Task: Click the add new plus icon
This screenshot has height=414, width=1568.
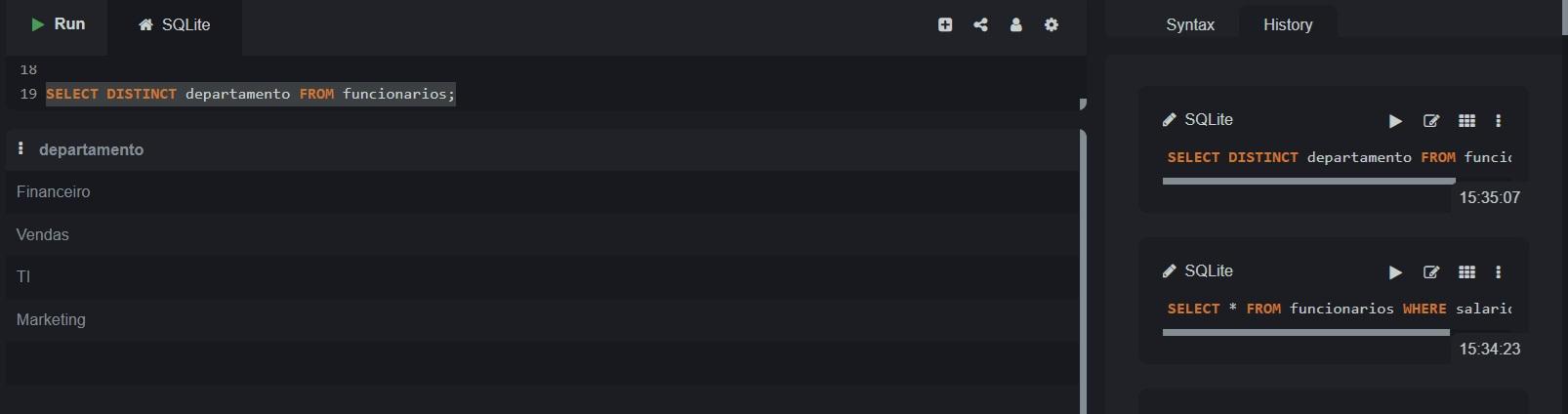Action: (945, 24)
